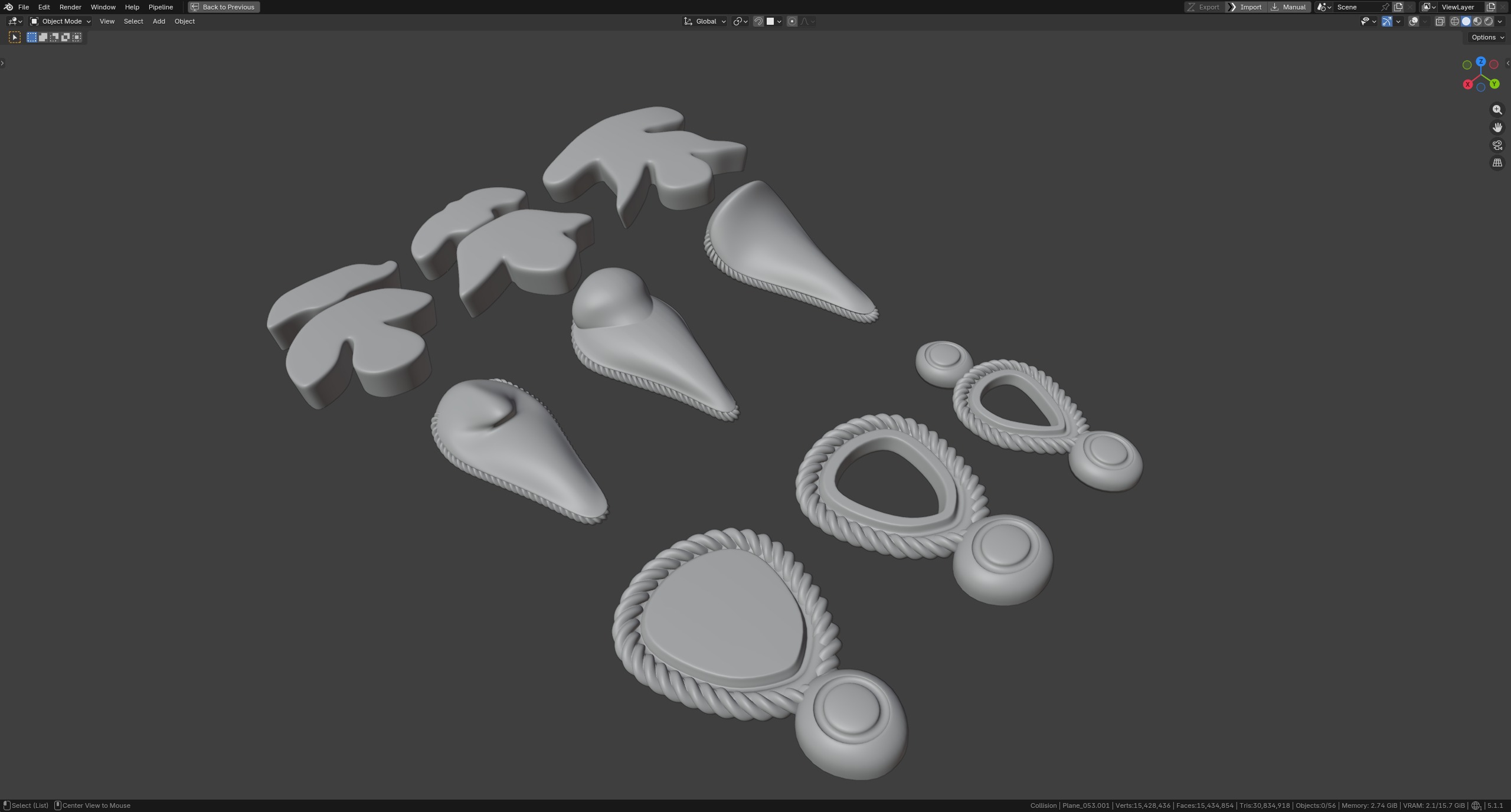Image resolution: width=1511 pixels, height=812 pixels.
Task: Expand the Options dropdown
Action: point(1487,37)
